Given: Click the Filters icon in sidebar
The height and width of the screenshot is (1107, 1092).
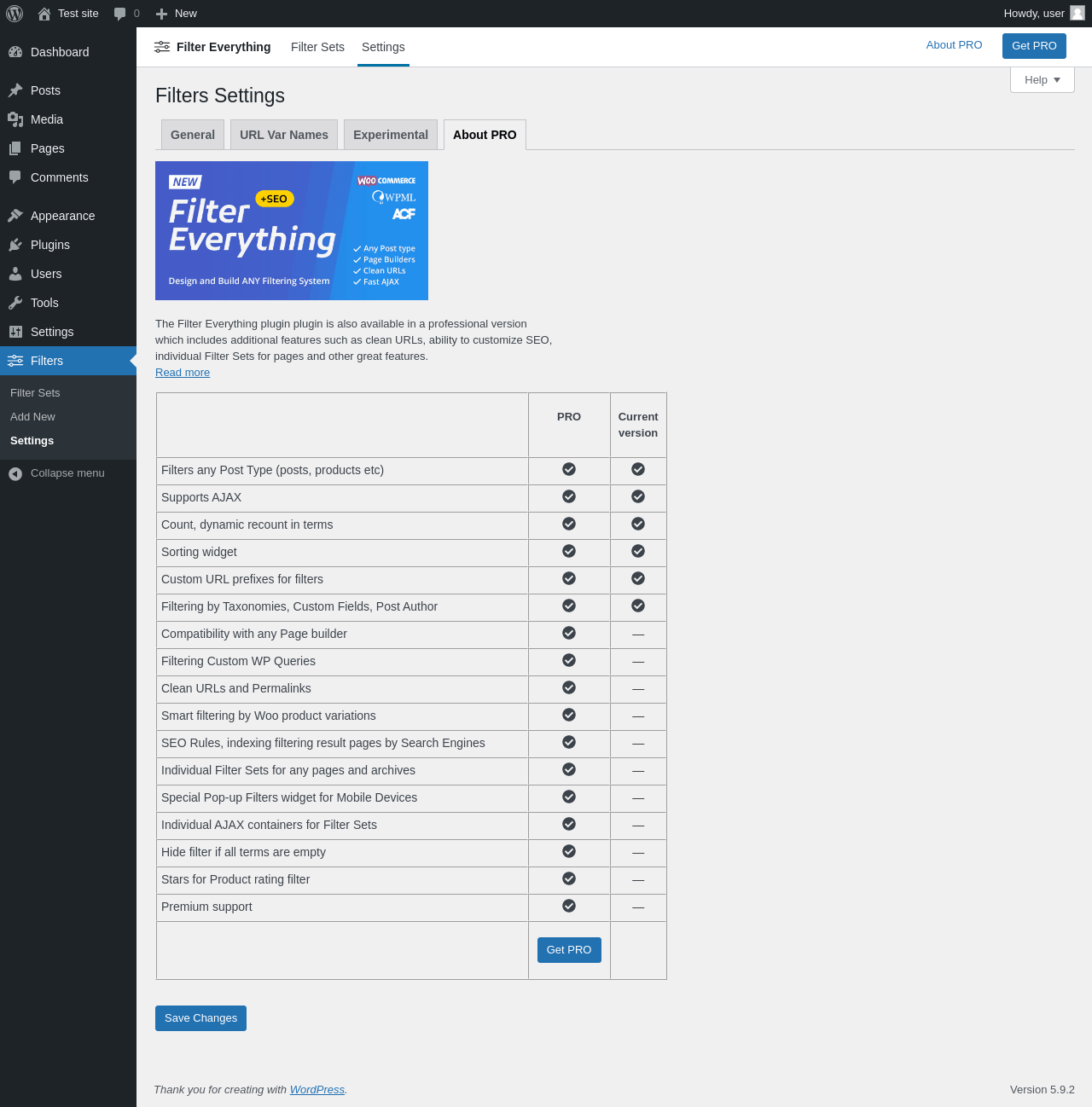Looking at the screenshot, I should 15,361.
